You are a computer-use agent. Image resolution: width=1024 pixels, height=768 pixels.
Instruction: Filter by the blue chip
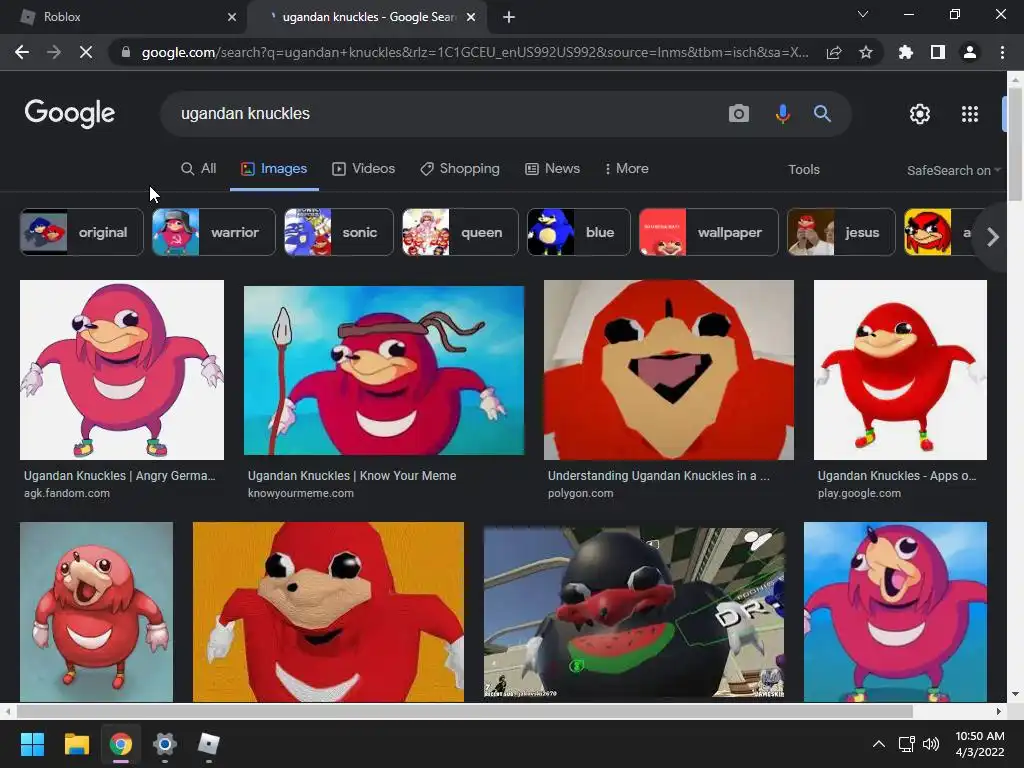click(579, 232)
